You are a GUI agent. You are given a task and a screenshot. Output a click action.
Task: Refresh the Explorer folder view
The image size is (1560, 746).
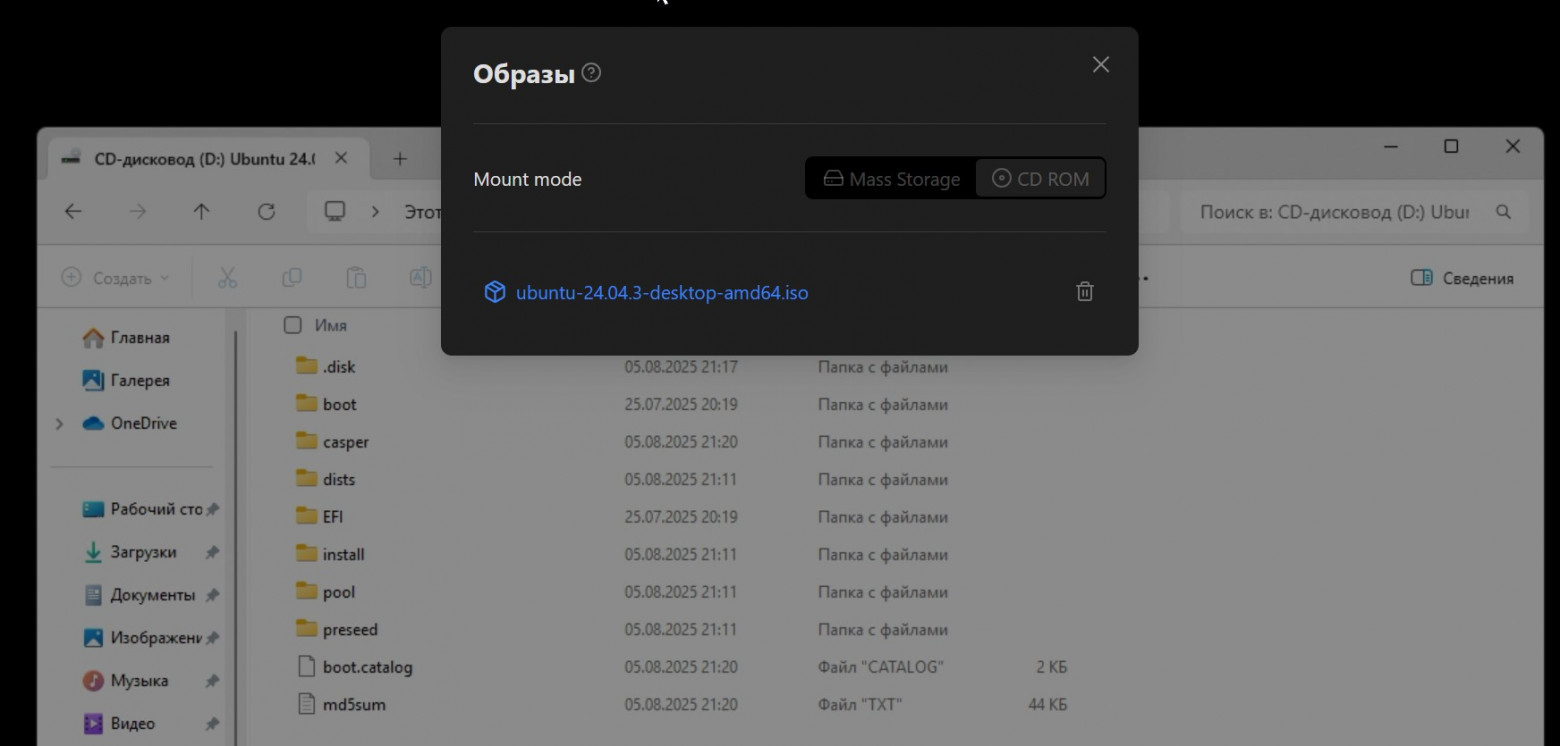pos(266,212)
